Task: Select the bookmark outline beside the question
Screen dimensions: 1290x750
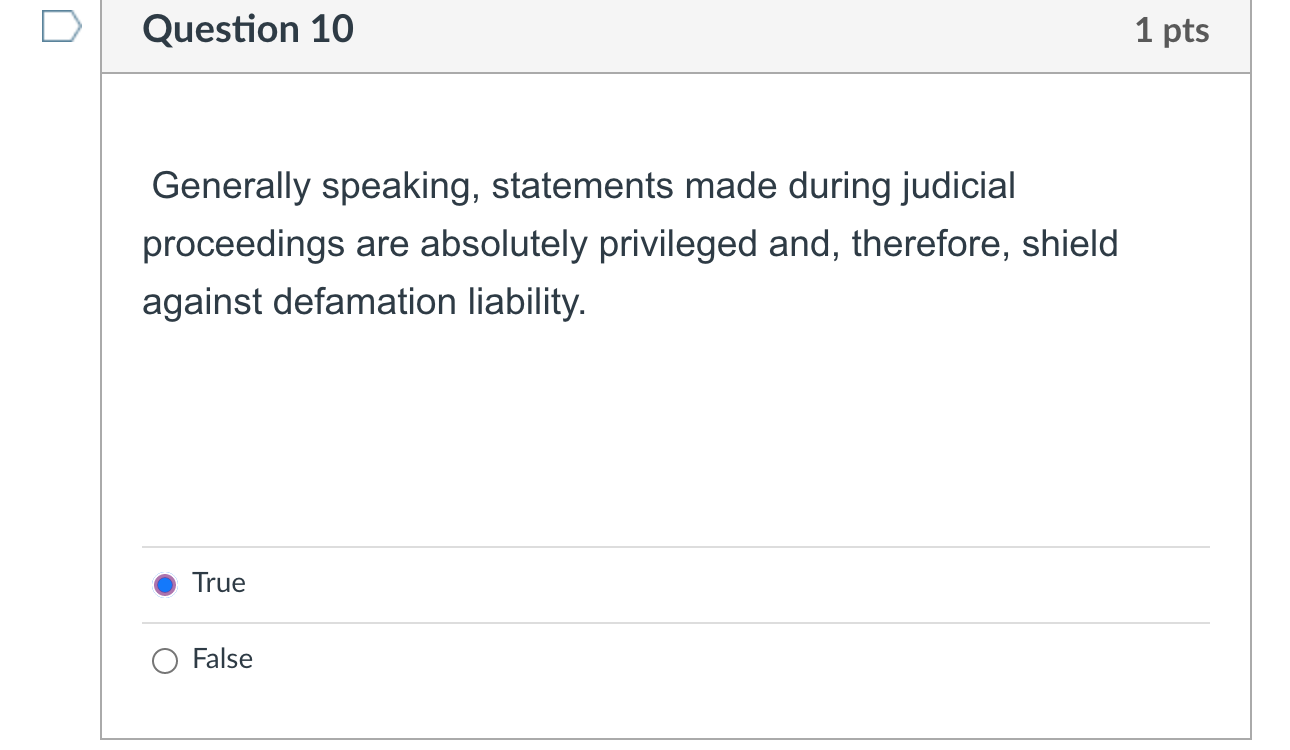Action: click(57, 25)
